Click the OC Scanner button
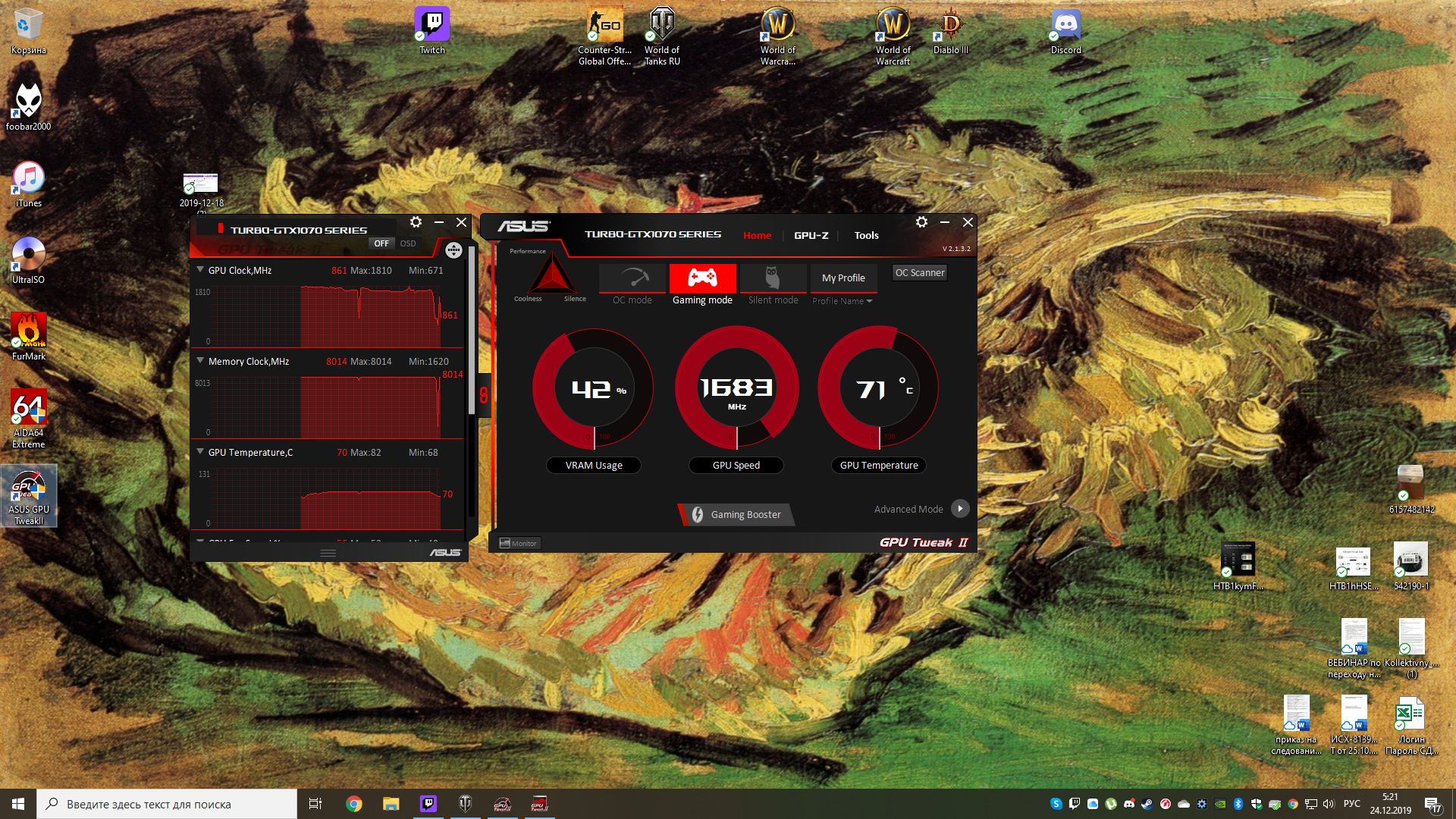 point(919,273)
